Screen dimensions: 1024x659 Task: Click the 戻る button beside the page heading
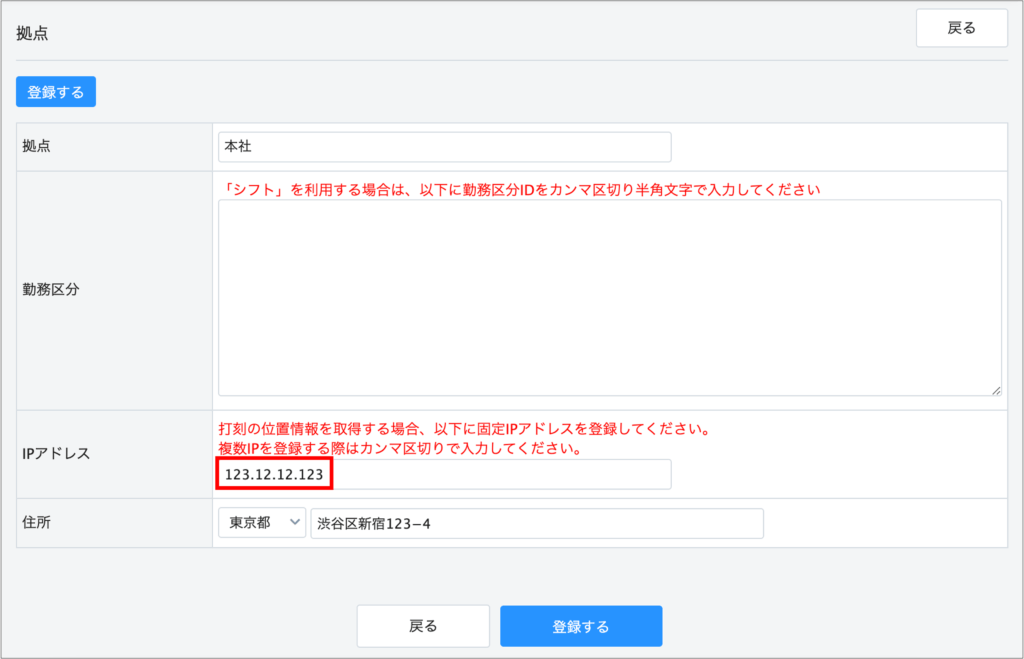coord(961,28)
